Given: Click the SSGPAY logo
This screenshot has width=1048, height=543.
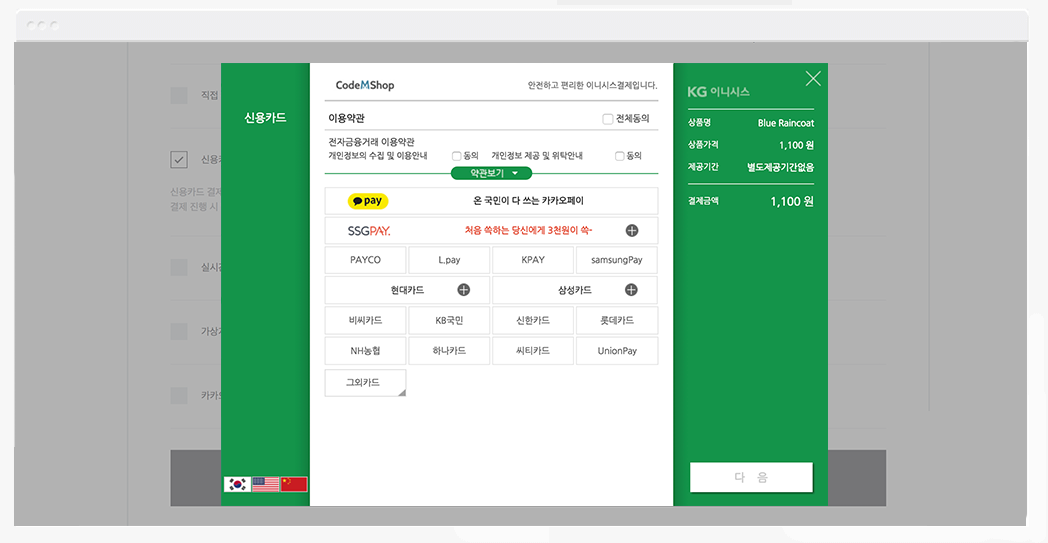Looking at the screenshot, I should pyautogui.click(x=369, y=231).
